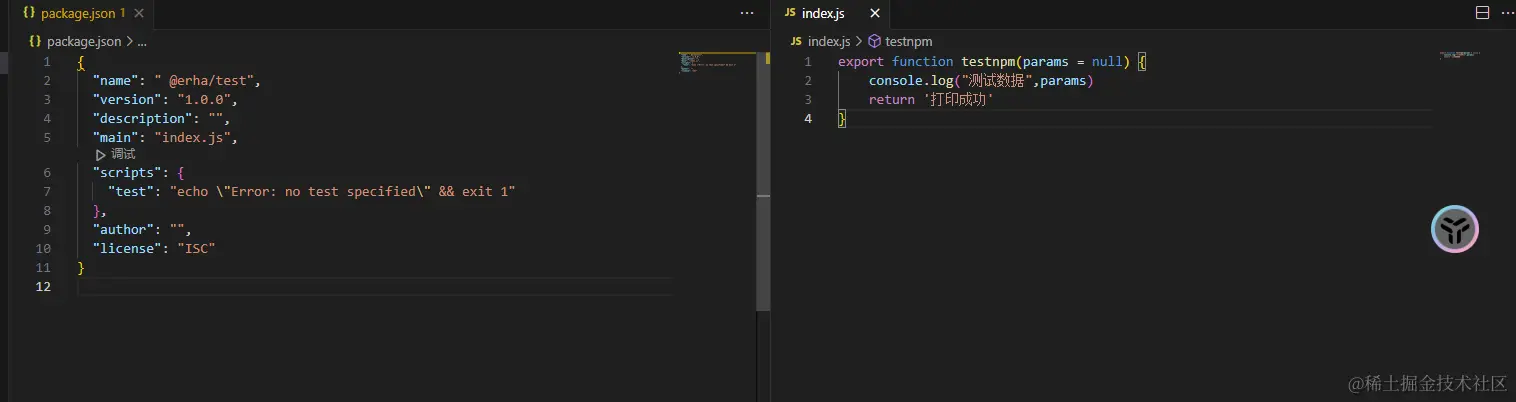Image resolution: width=1516 pixels, height=402 pixels.
Task: Click the "main" key on line 5
Action: click(115, 138)
